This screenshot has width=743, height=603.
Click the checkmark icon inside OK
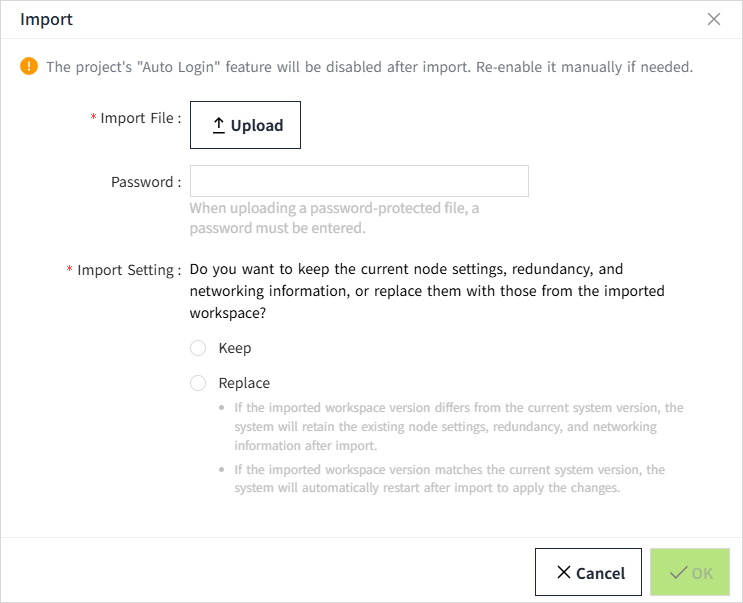pyautogui.click(x=679, y=573)
